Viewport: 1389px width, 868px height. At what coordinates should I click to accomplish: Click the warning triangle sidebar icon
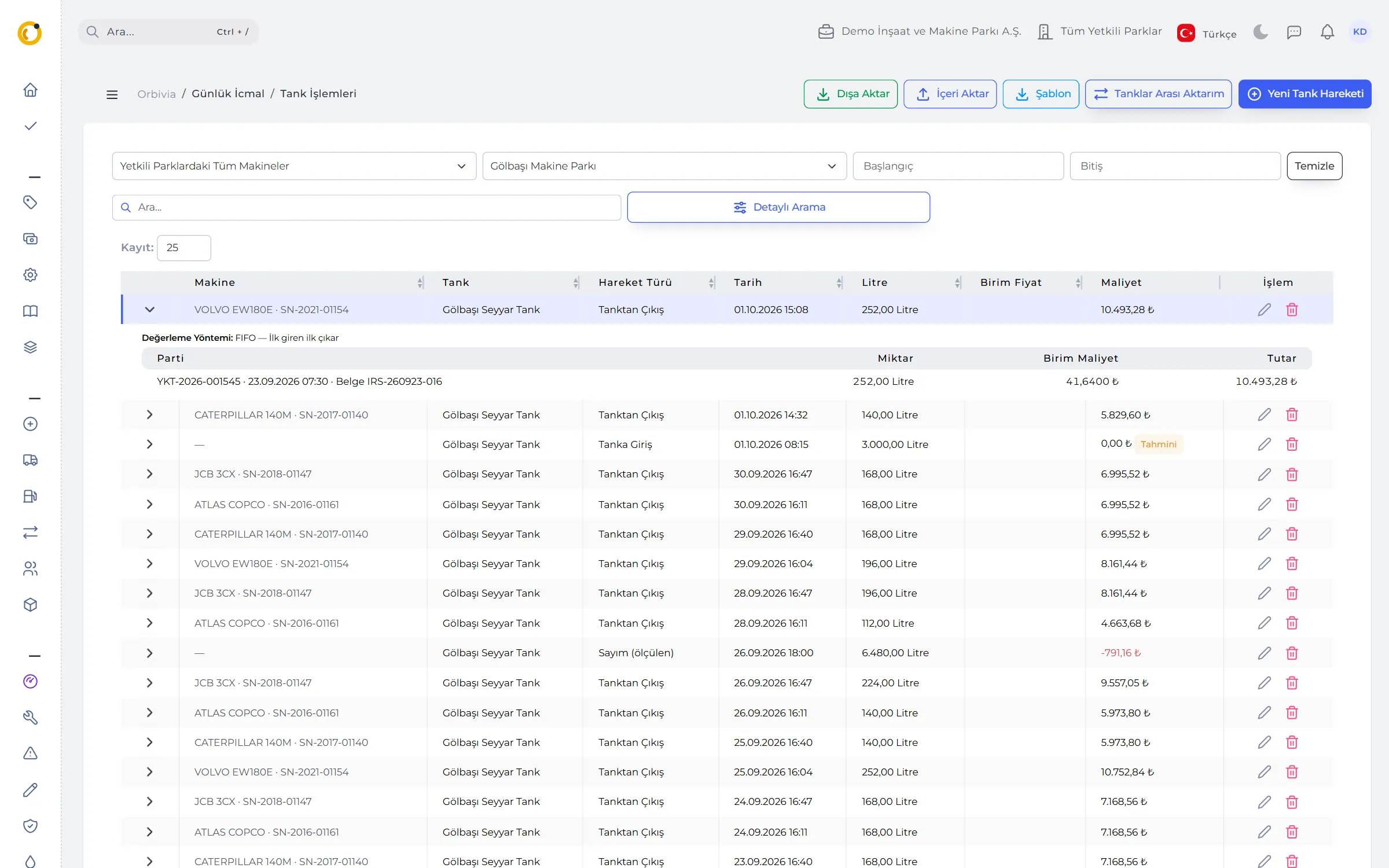point(30,753)
